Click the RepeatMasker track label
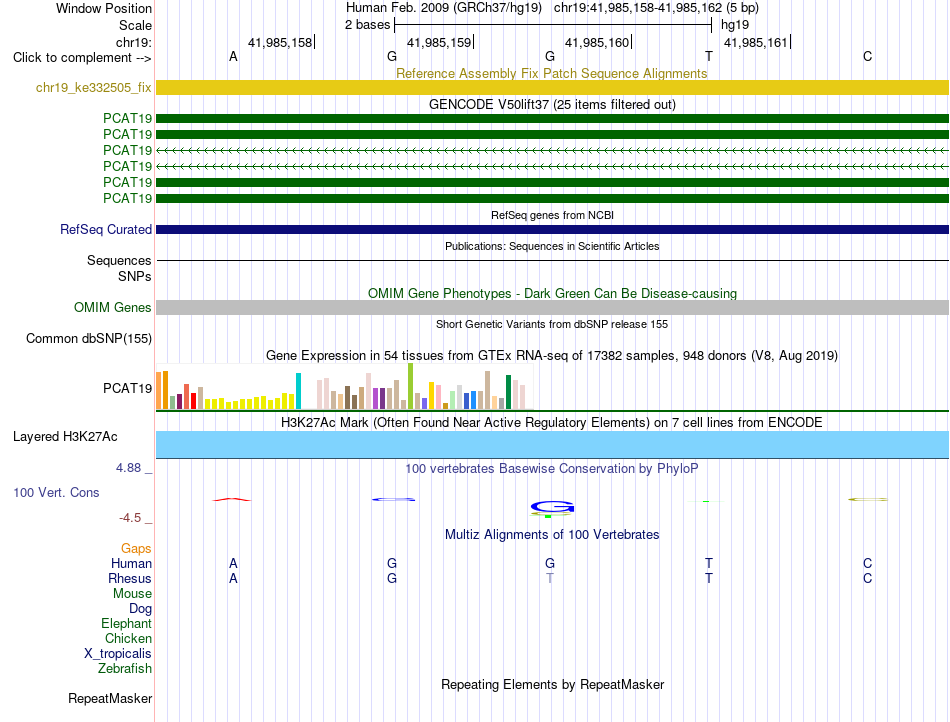Image resolution: width=950 pixels, height=722 pixels. click(x=110, y=698)
